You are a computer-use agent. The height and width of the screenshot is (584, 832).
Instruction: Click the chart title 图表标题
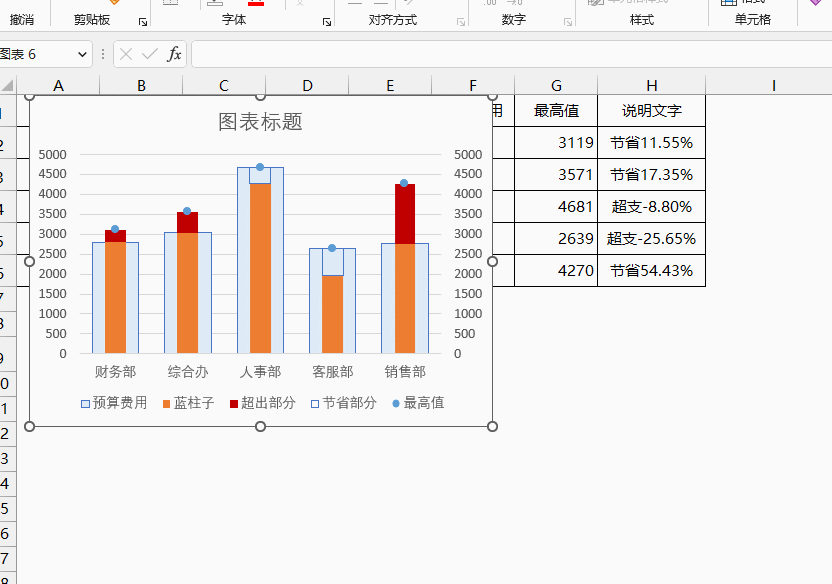pyautogui.click(x=261, y=122)
